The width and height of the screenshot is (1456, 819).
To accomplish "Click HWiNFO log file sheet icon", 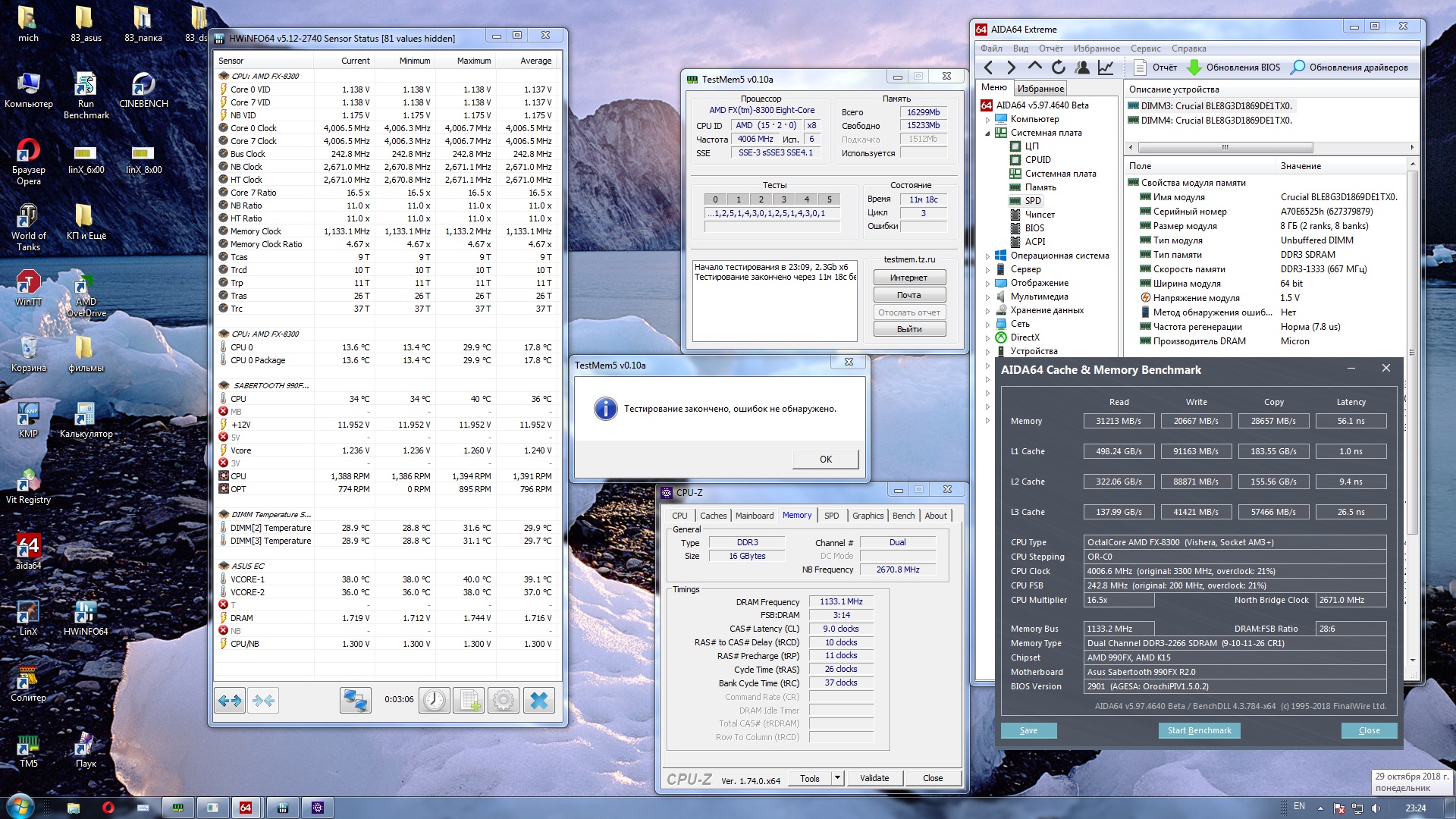I will tap(469, 701).
